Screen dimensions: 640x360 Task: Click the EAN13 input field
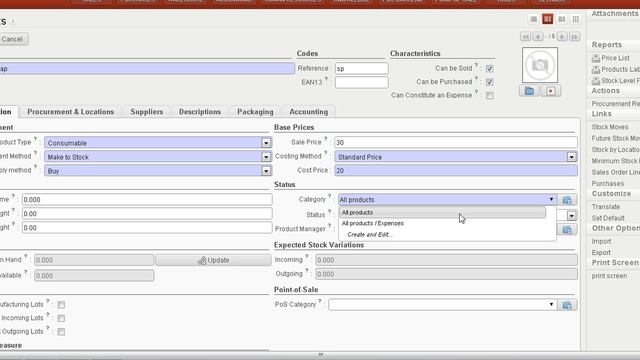(362, 82)
